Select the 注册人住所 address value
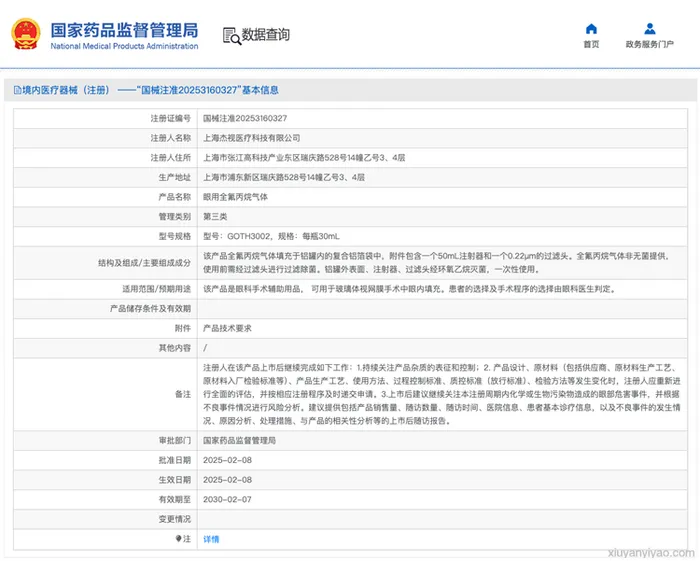Viewport: 700px width, 561px height. pyautogui.click(x=304, y=158)
